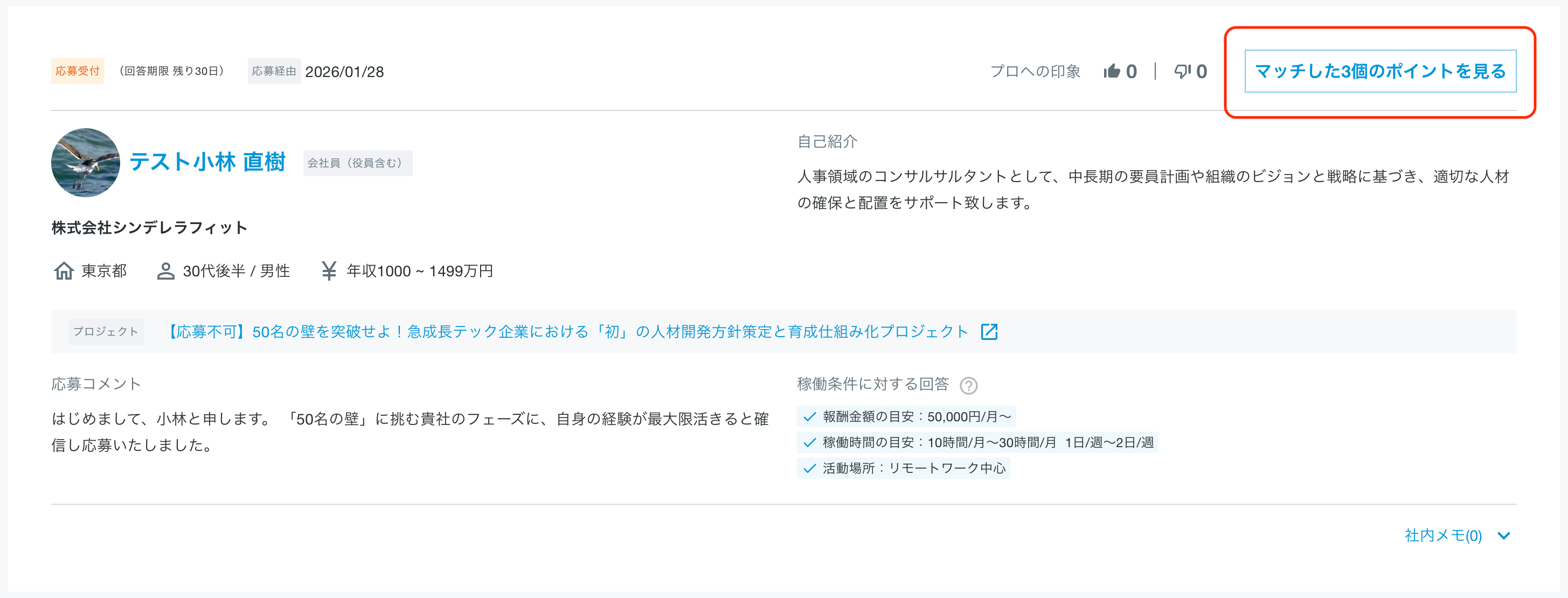Click the プロジェクト label tag

pos(106,331)
